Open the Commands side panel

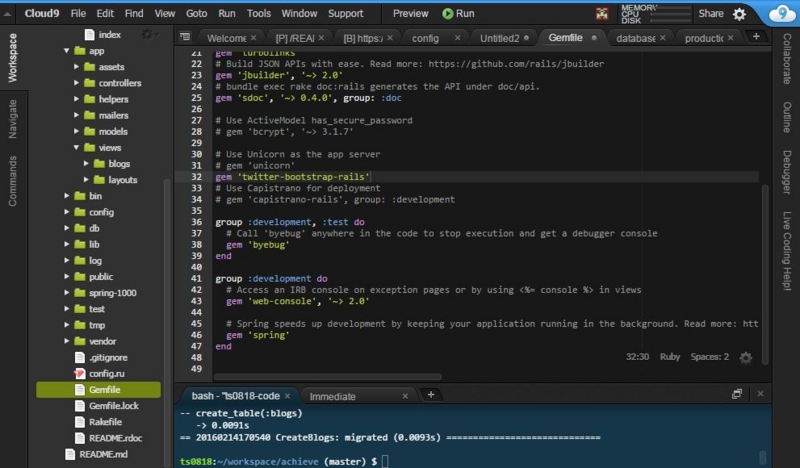tap(13, 181)
